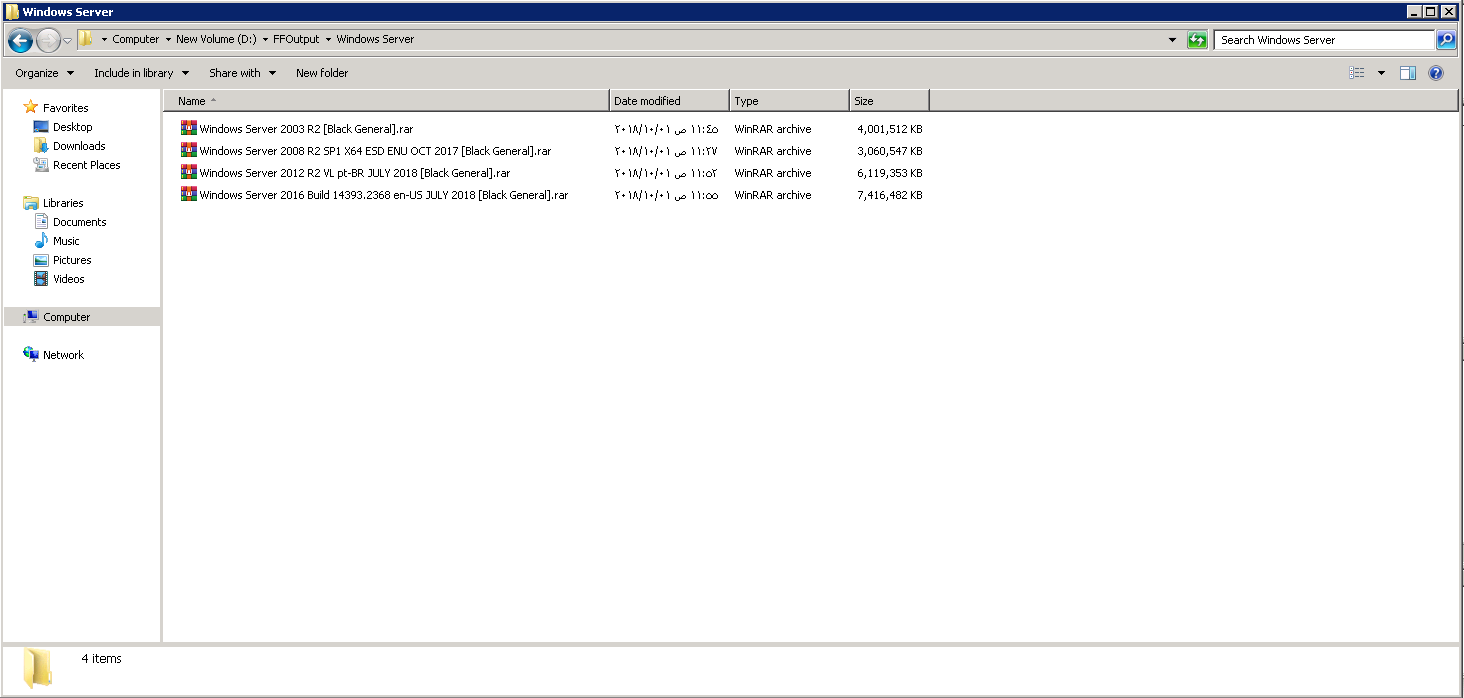Open the Pictures library
1464x698 pixels.
tap(72, 260)
